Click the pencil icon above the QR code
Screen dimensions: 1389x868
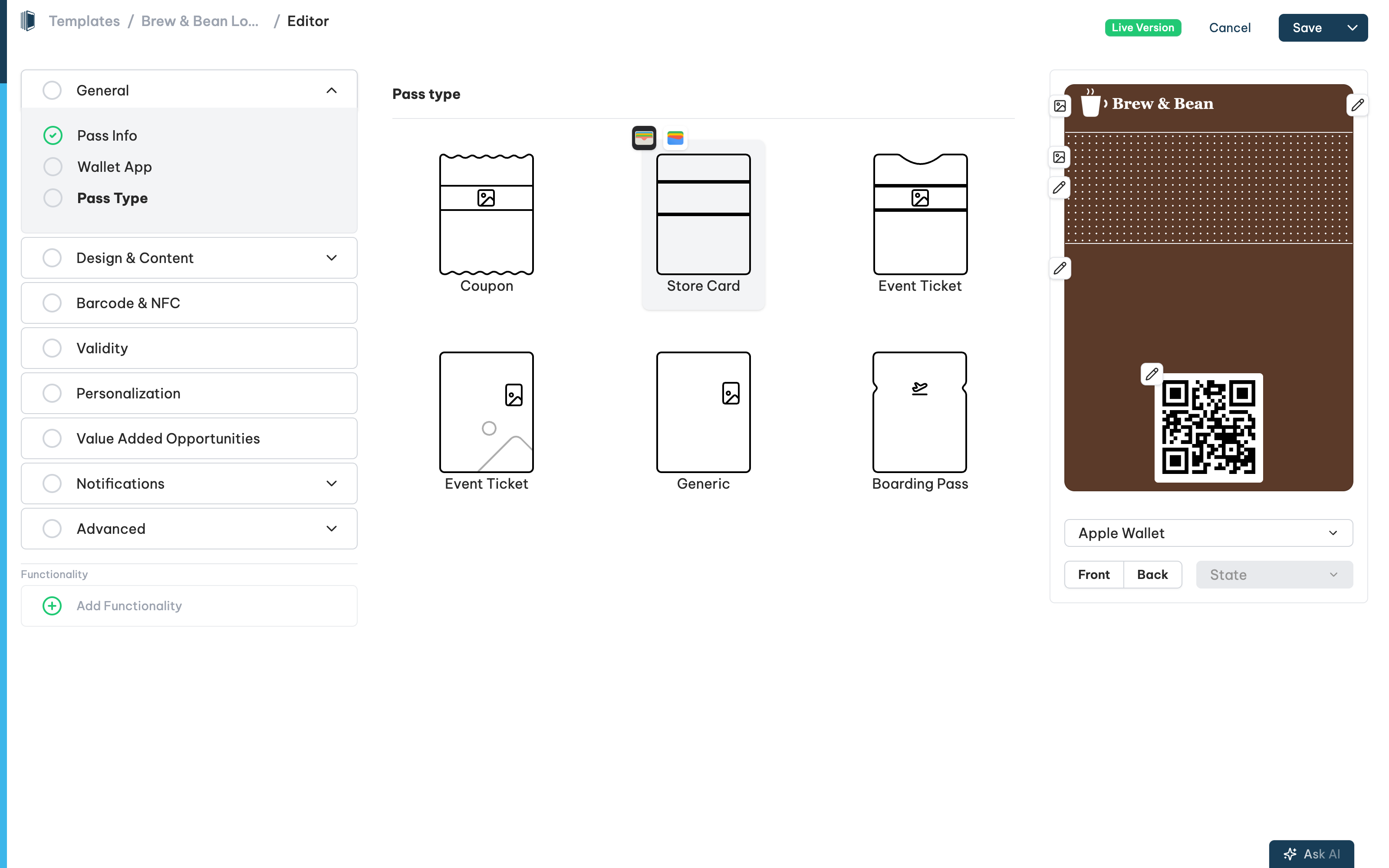[x=1152, y=374]
